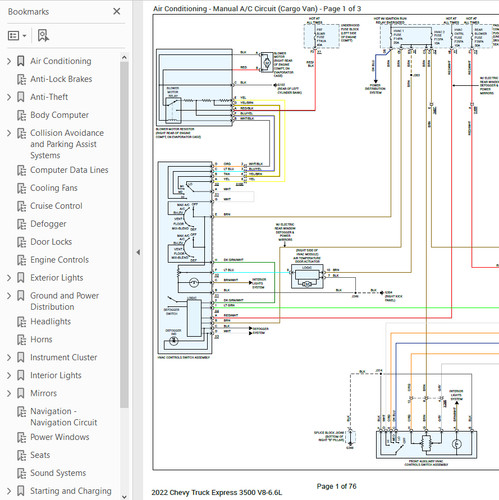
Task: Click the Seats bookmark icon
Action: 22,455
